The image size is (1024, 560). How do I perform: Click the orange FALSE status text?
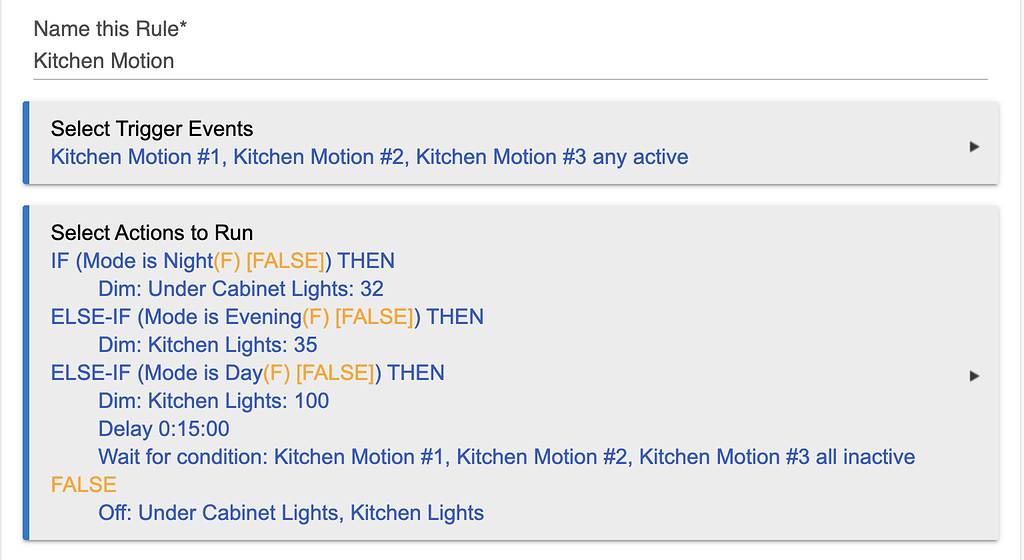point(84,485)
